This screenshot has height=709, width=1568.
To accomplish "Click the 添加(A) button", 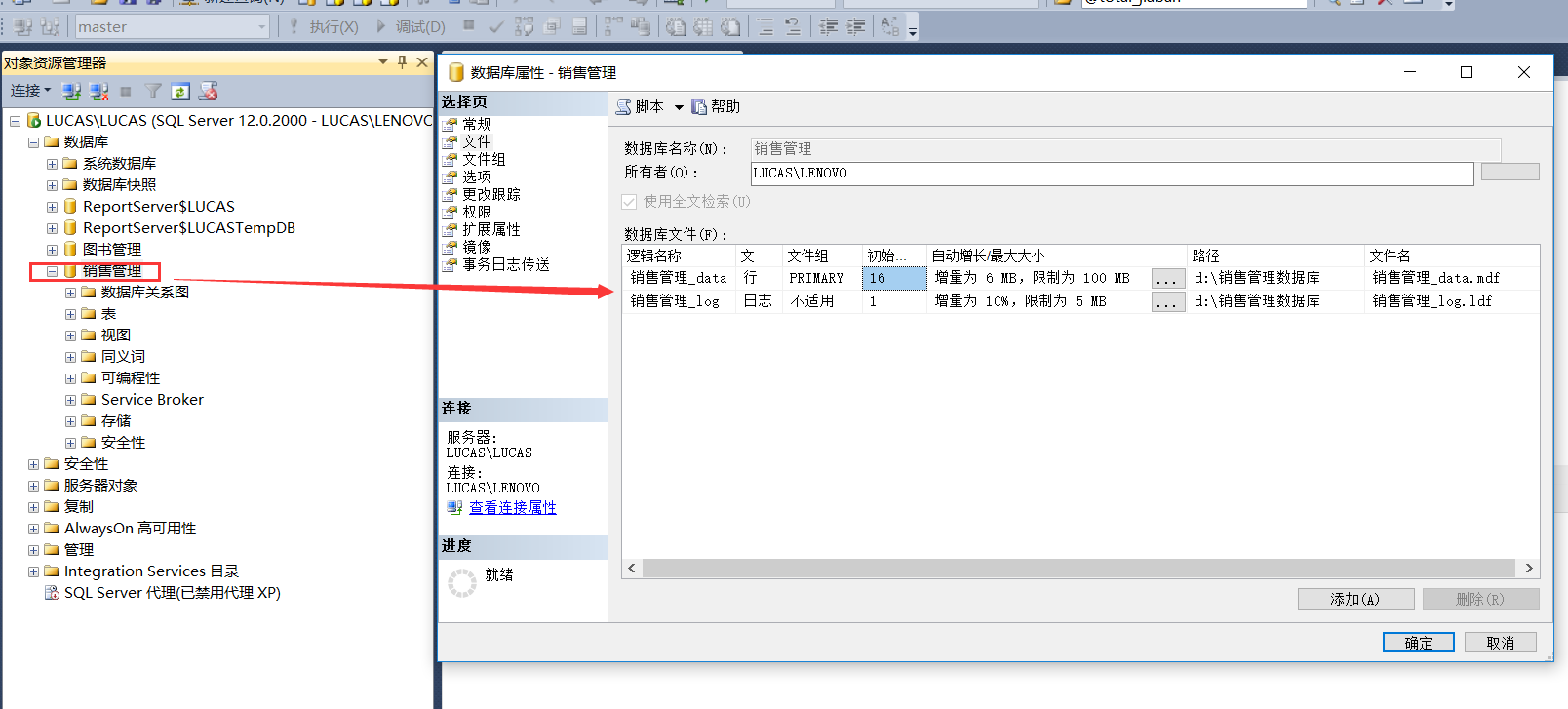I will 1355,599.
